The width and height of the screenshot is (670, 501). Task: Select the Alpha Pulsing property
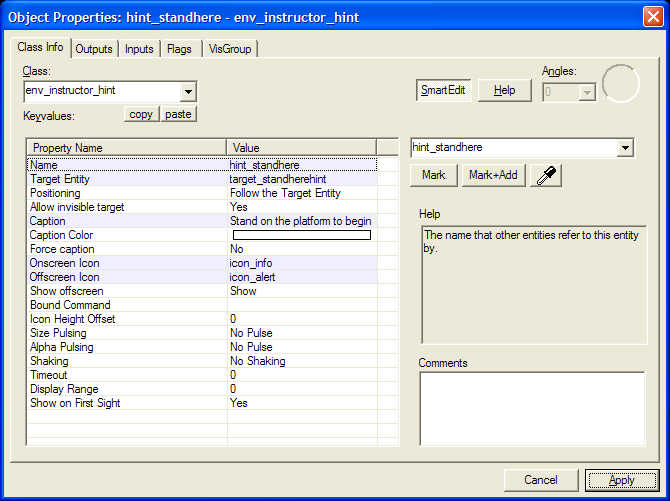click(61, 347)
